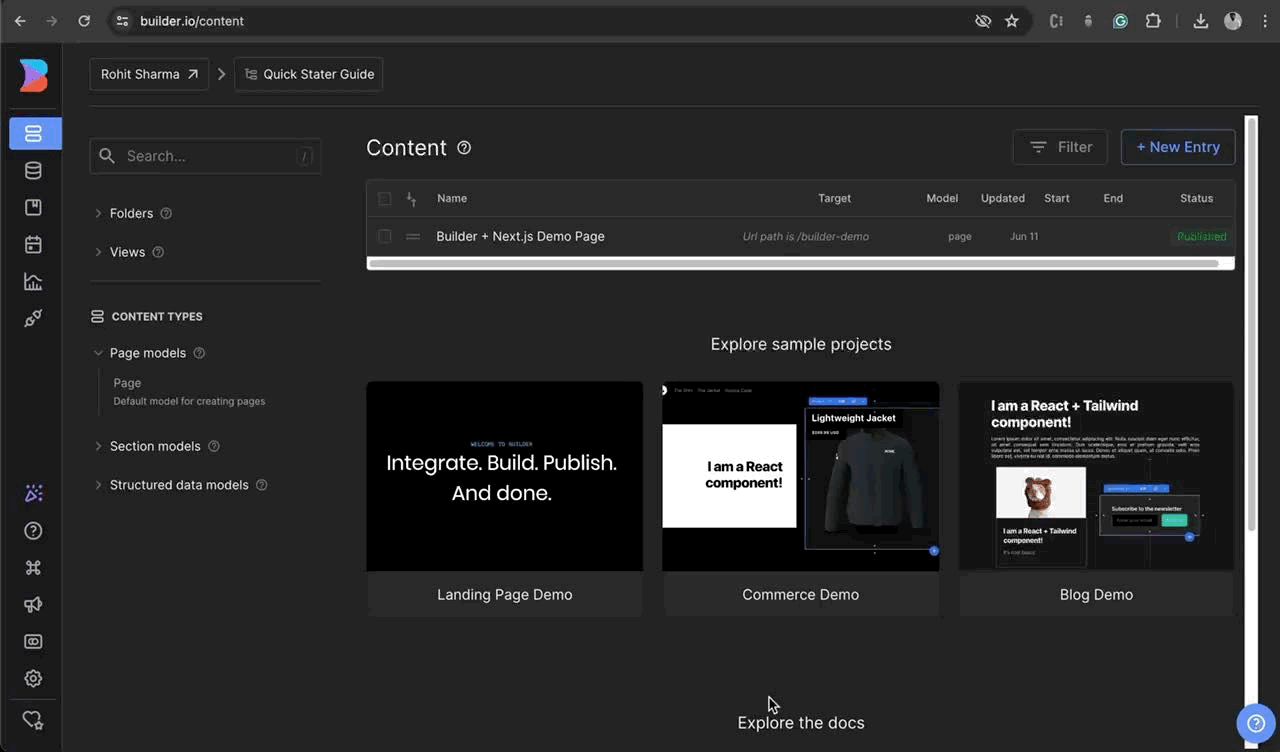
Task: Click the heart star feedback icon
Action: click(33, 719)
